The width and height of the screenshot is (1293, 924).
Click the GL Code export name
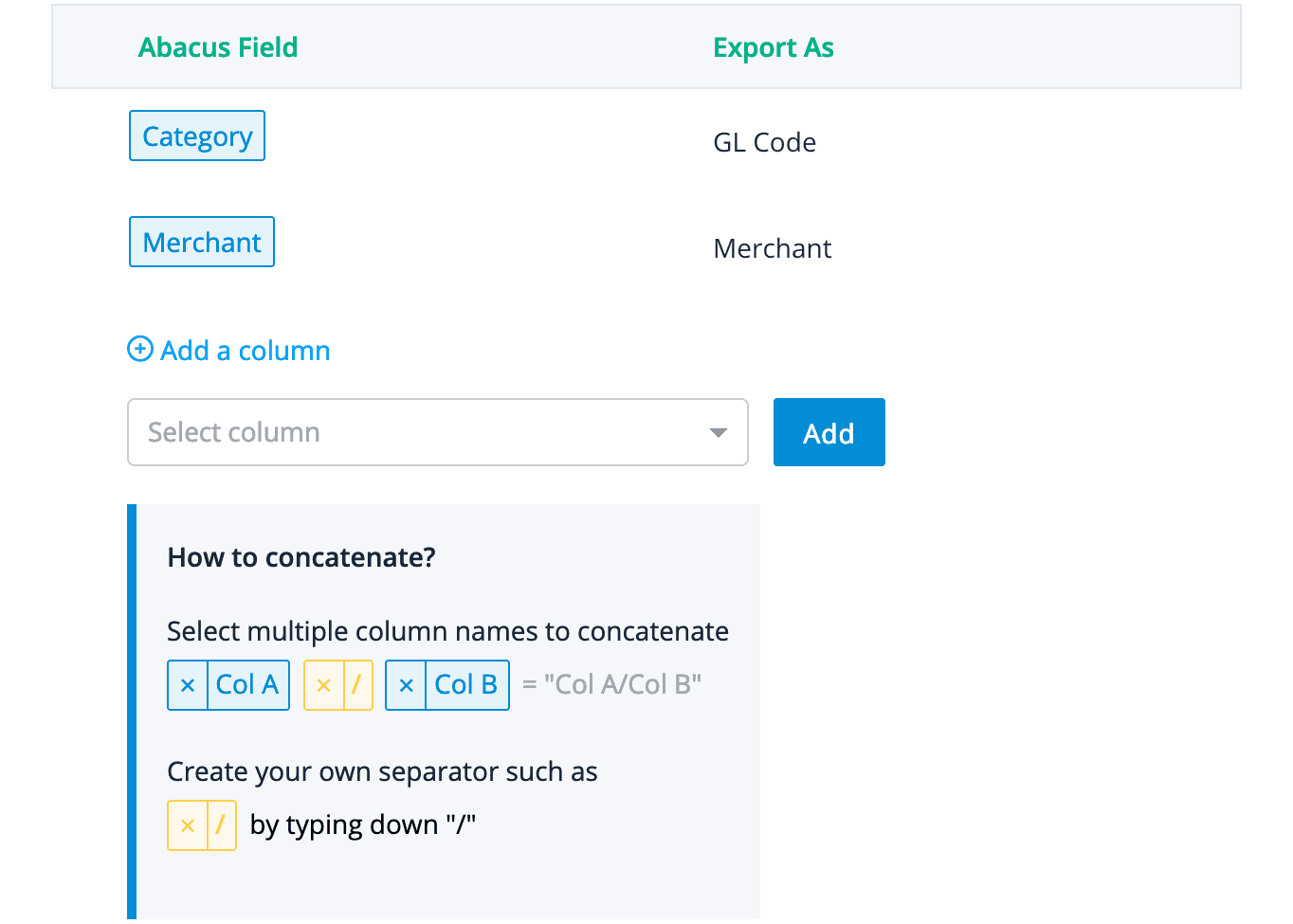[764, 142]
